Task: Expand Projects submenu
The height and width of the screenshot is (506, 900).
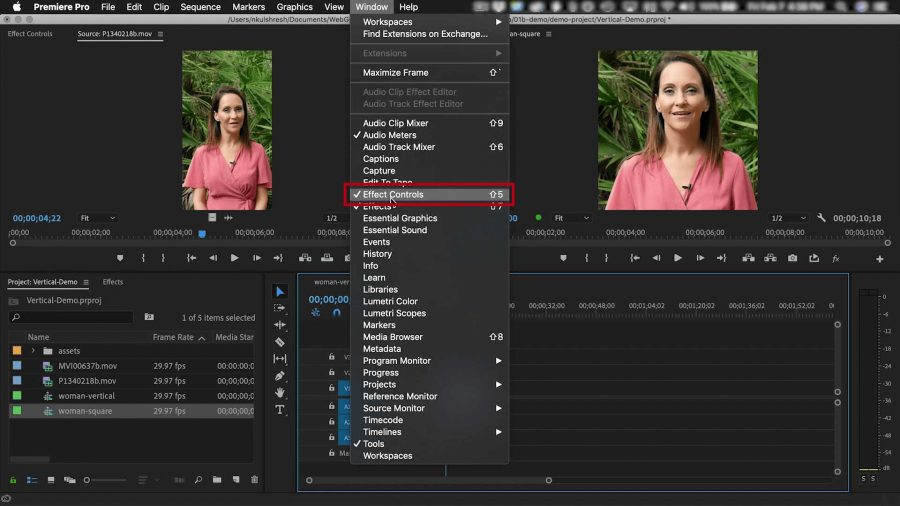Action: pos(429,384)
